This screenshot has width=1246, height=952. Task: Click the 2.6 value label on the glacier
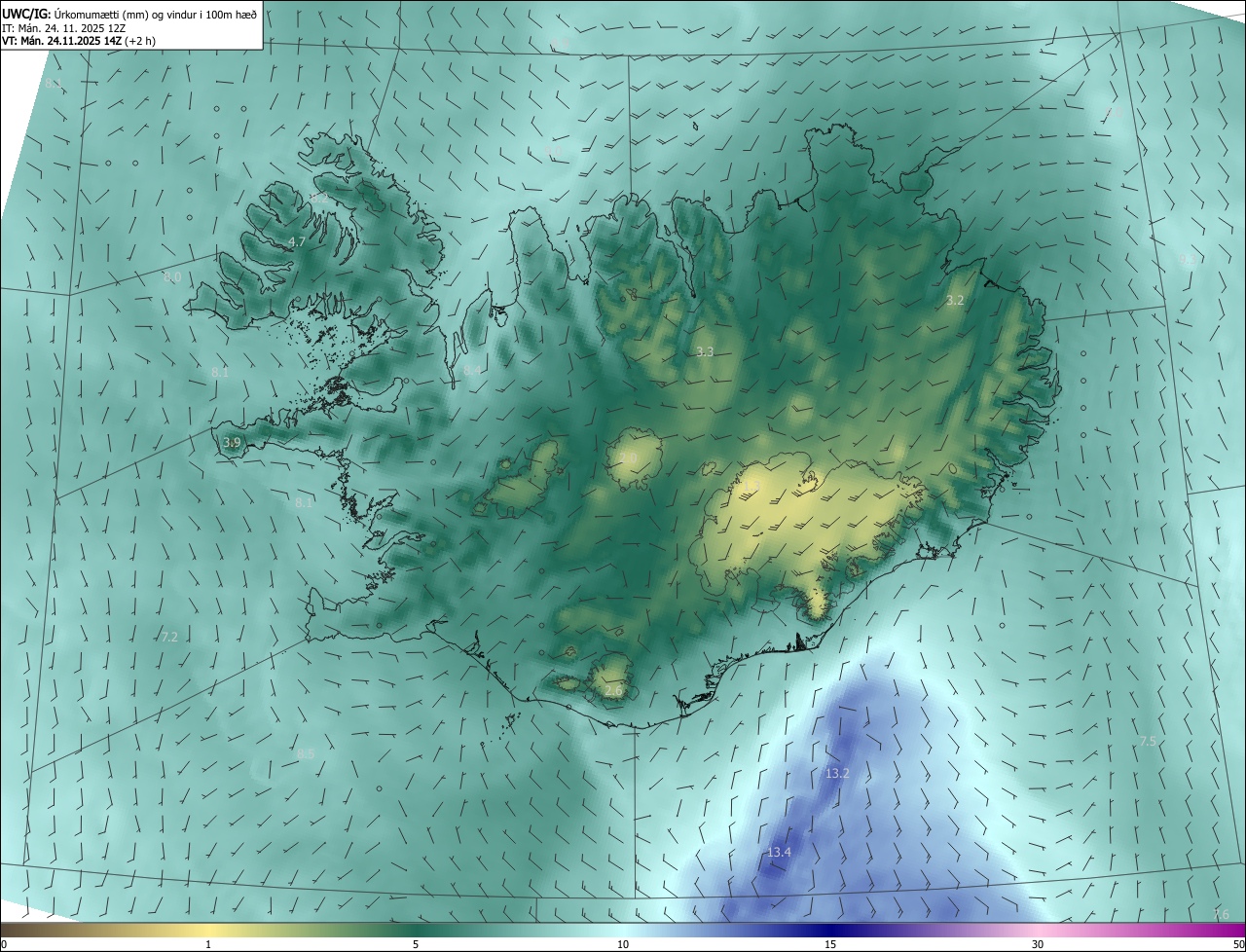(613, 690)
